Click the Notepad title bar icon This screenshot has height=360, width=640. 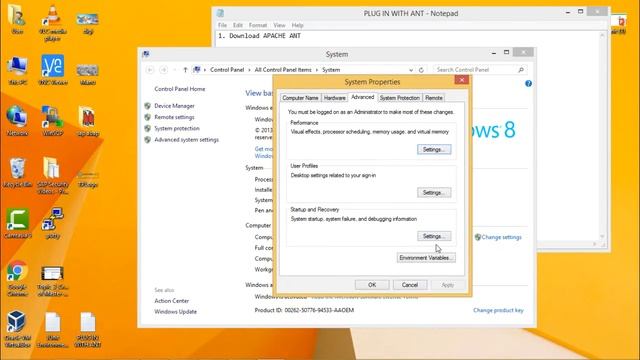pyautogui.click(x=220, y=13)
